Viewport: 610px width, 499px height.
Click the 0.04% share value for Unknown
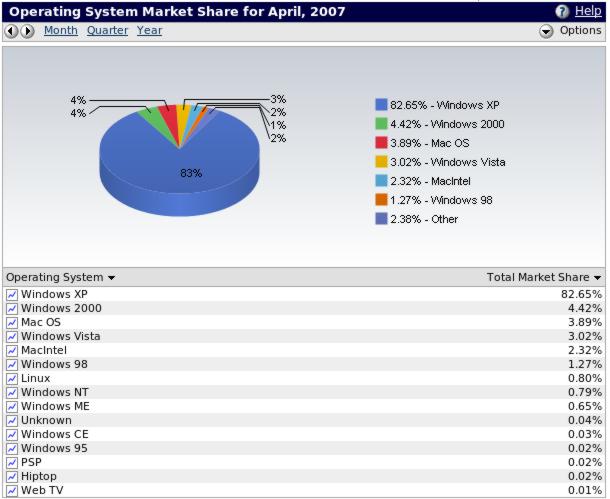pos(585,420)
